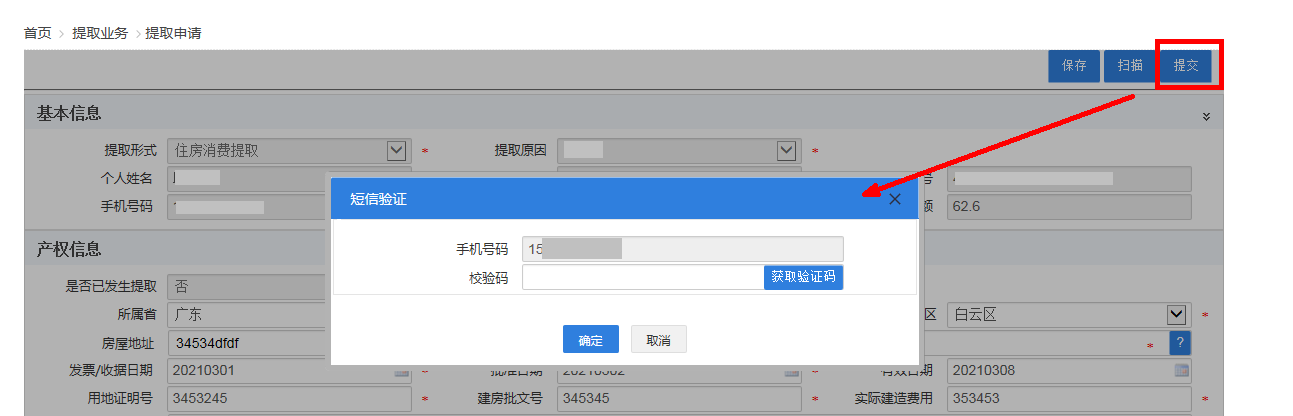Close the 短信验证 dialog with X

895,199
